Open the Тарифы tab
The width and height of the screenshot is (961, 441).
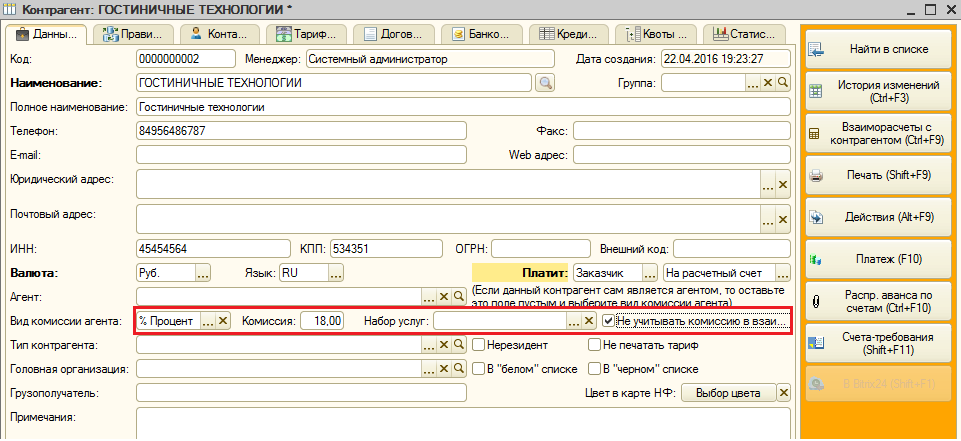307,34
